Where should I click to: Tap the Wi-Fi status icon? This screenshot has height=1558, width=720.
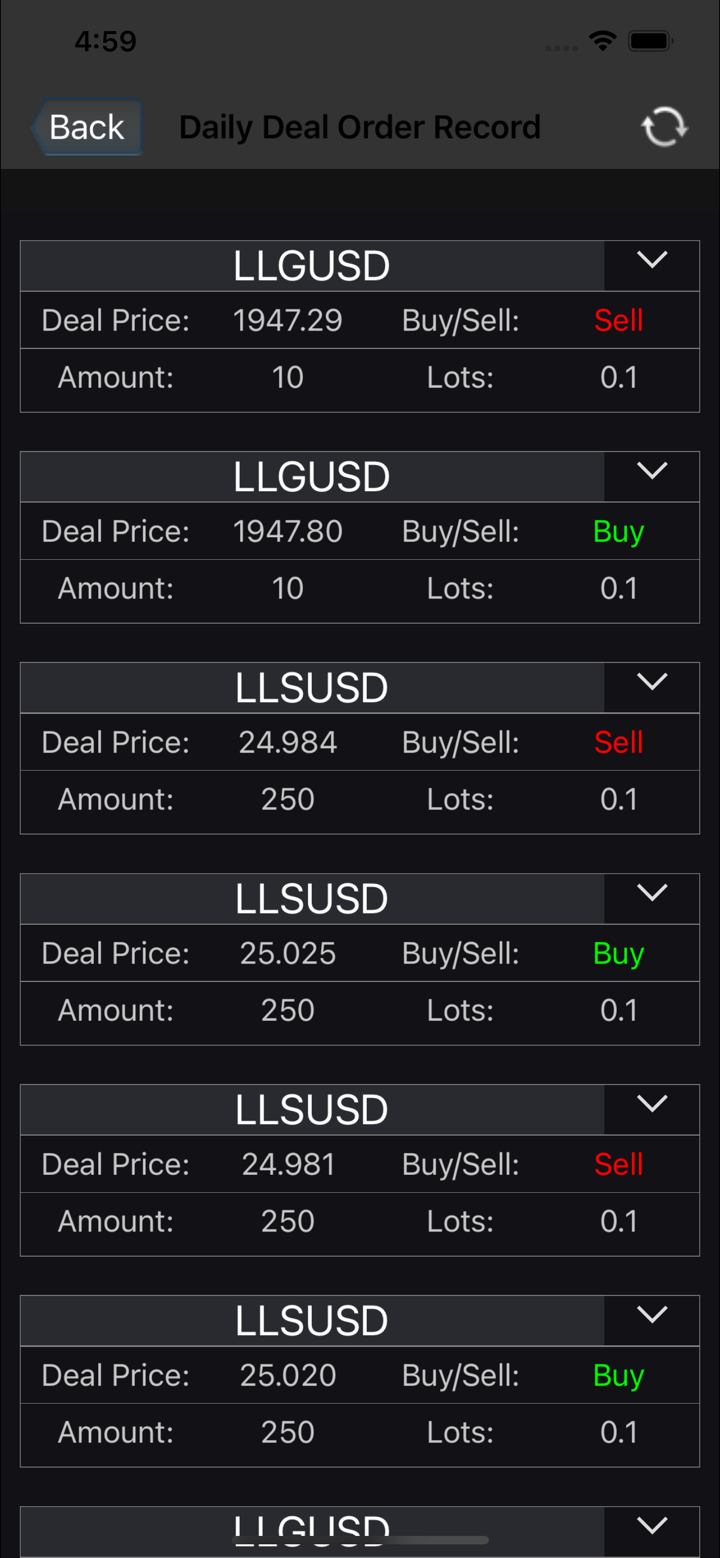(602, 41)
